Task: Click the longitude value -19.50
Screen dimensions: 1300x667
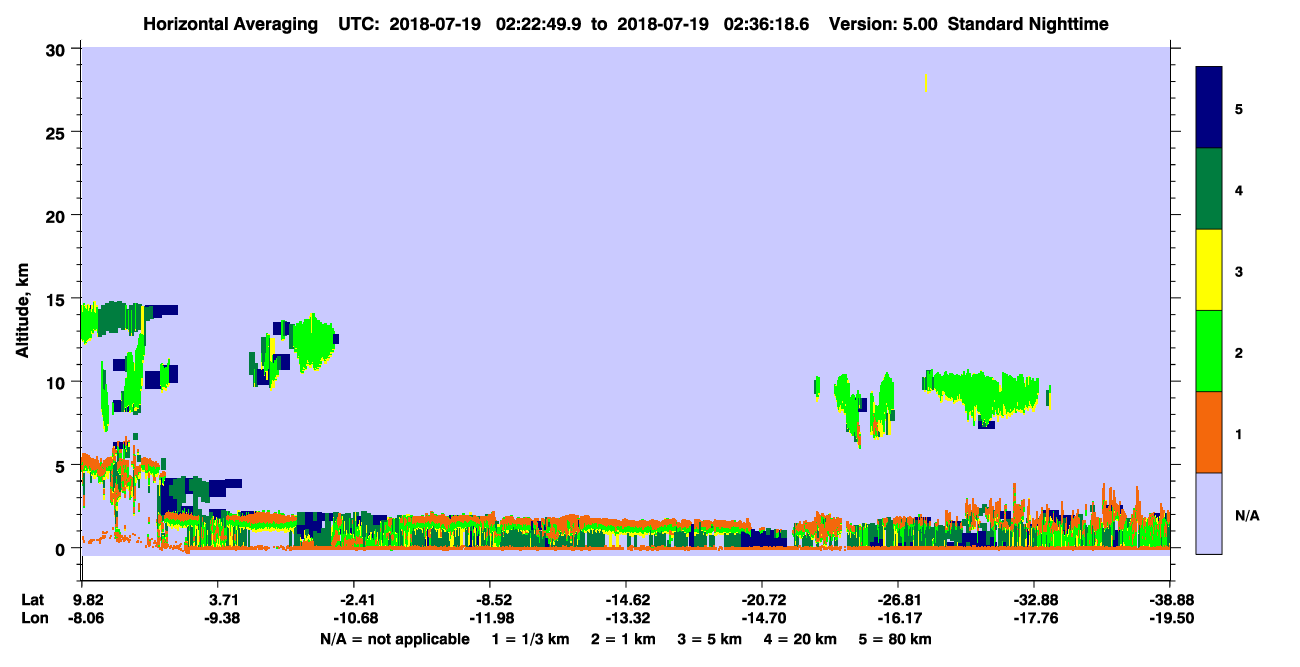Action: pos(1170,618)
